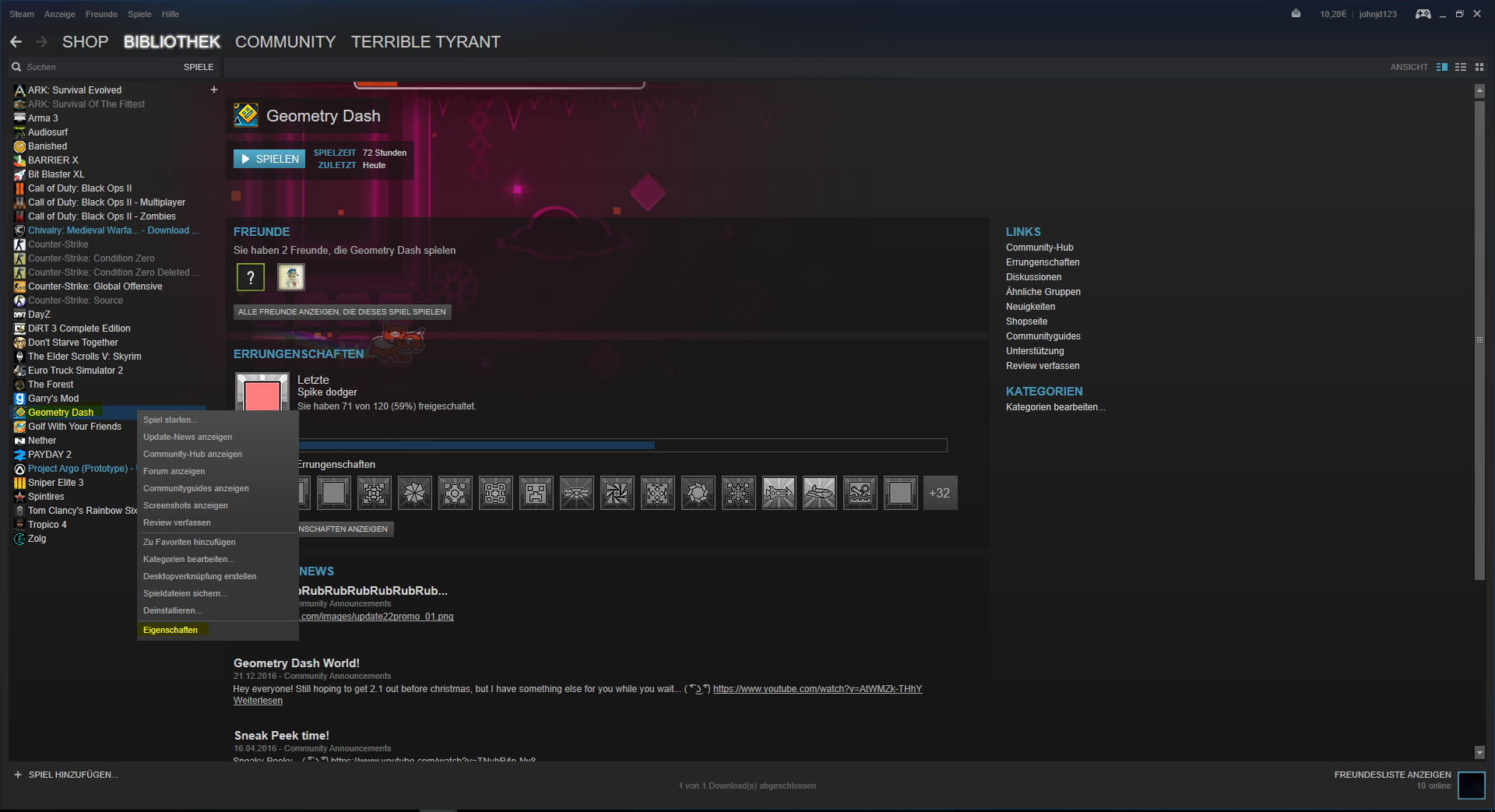The width and height of the screenshot is (1495, 812).
Task: Select Tropico 4 in the game list
Action: pyautogui.click(x=47, y=525)
